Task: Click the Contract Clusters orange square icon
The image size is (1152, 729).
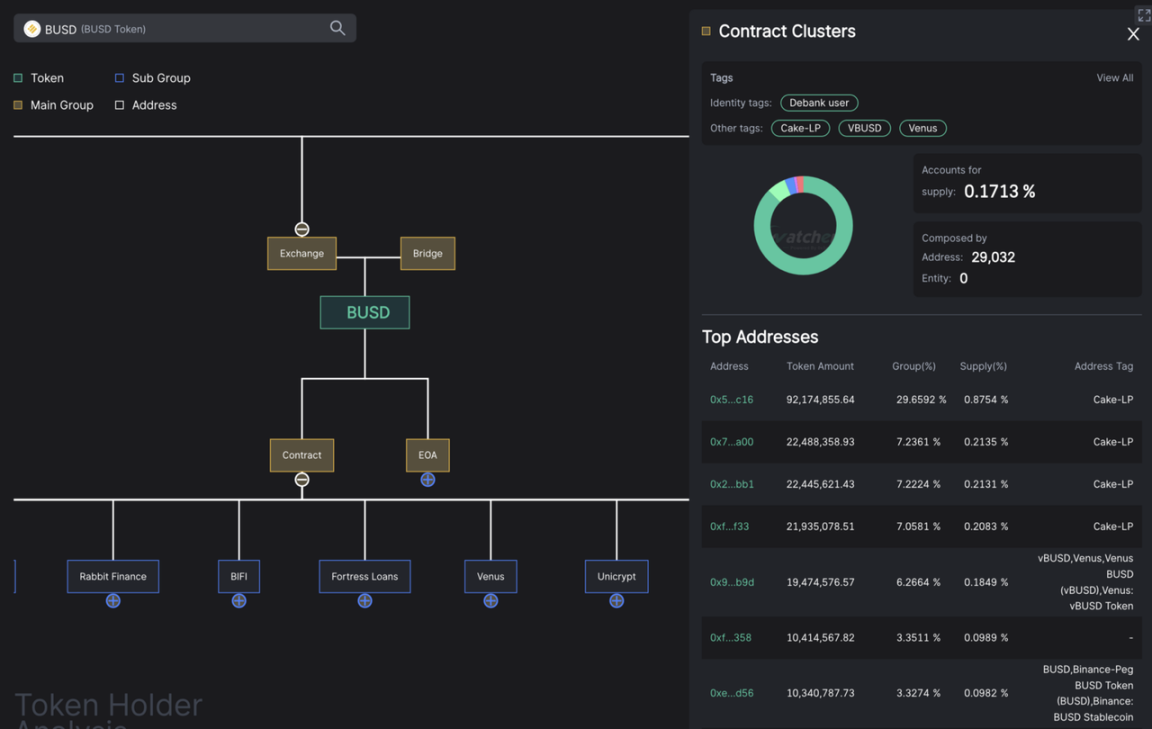Action: (x=706, y=31)
